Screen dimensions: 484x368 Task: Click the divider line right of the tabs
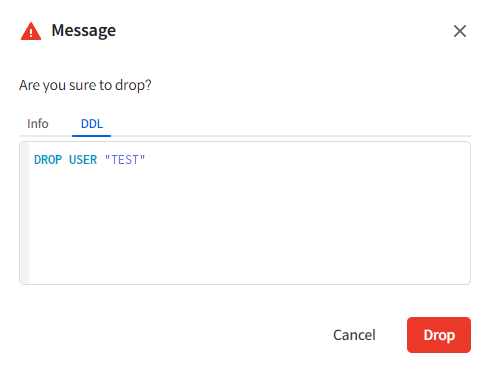click(291, 136)
